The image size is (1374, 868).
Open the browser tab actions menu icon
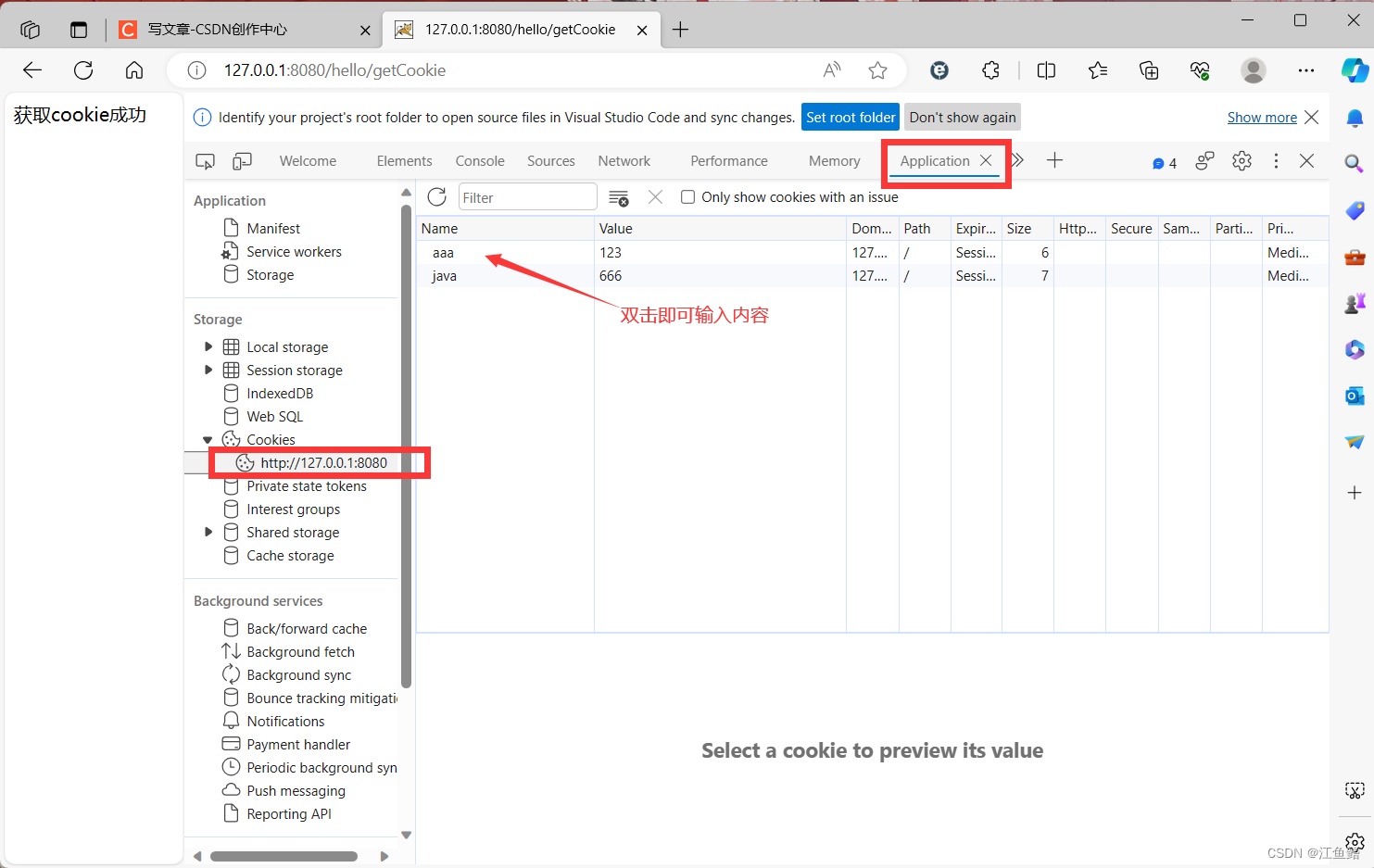(x=79, y=30)
